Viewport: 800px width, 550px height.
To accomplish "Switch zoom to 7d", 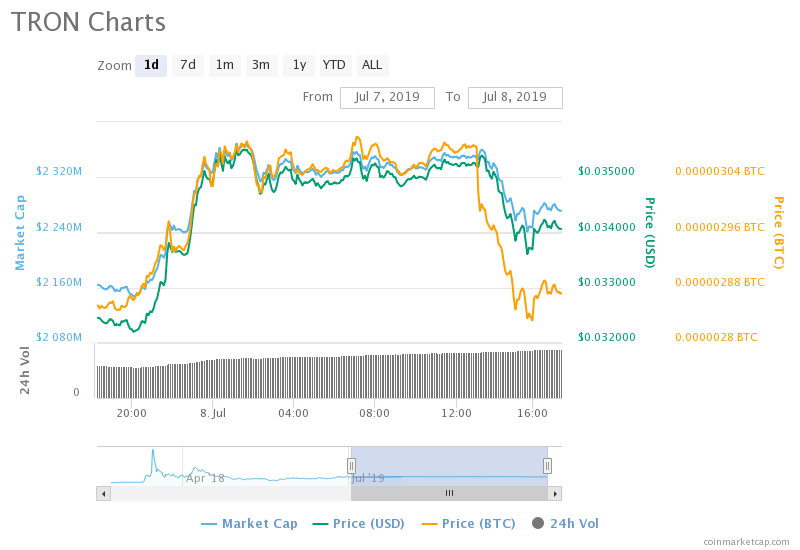I will [x=187, y=65].
